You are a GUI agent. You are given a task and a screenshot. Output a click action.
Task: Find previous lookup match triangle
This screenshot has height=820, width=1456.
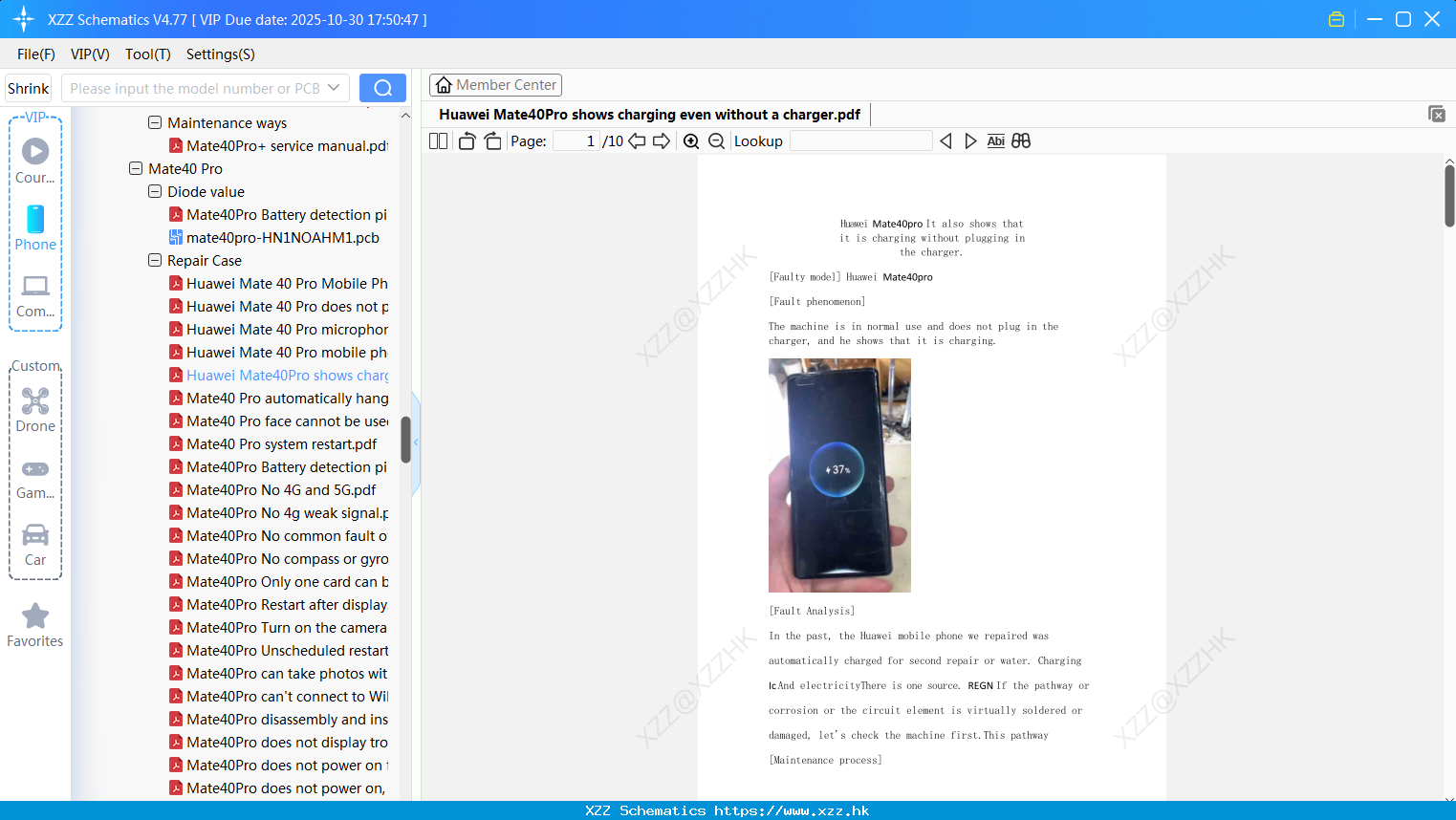(945, 140)
